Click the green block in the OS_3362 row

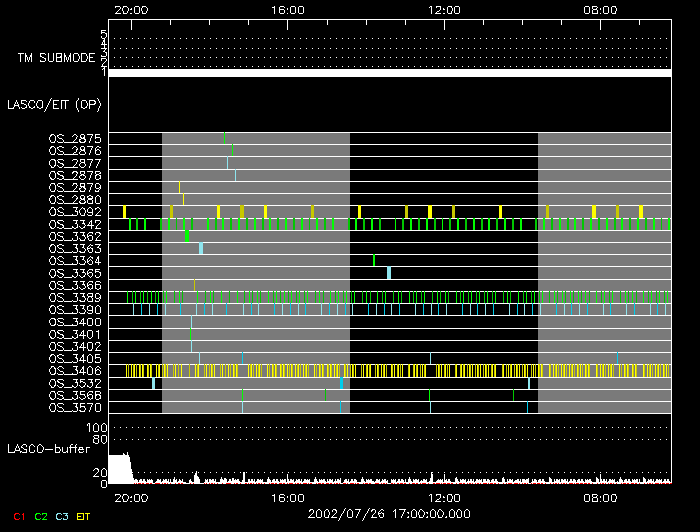pyautogui.click(x=187, y=236)
